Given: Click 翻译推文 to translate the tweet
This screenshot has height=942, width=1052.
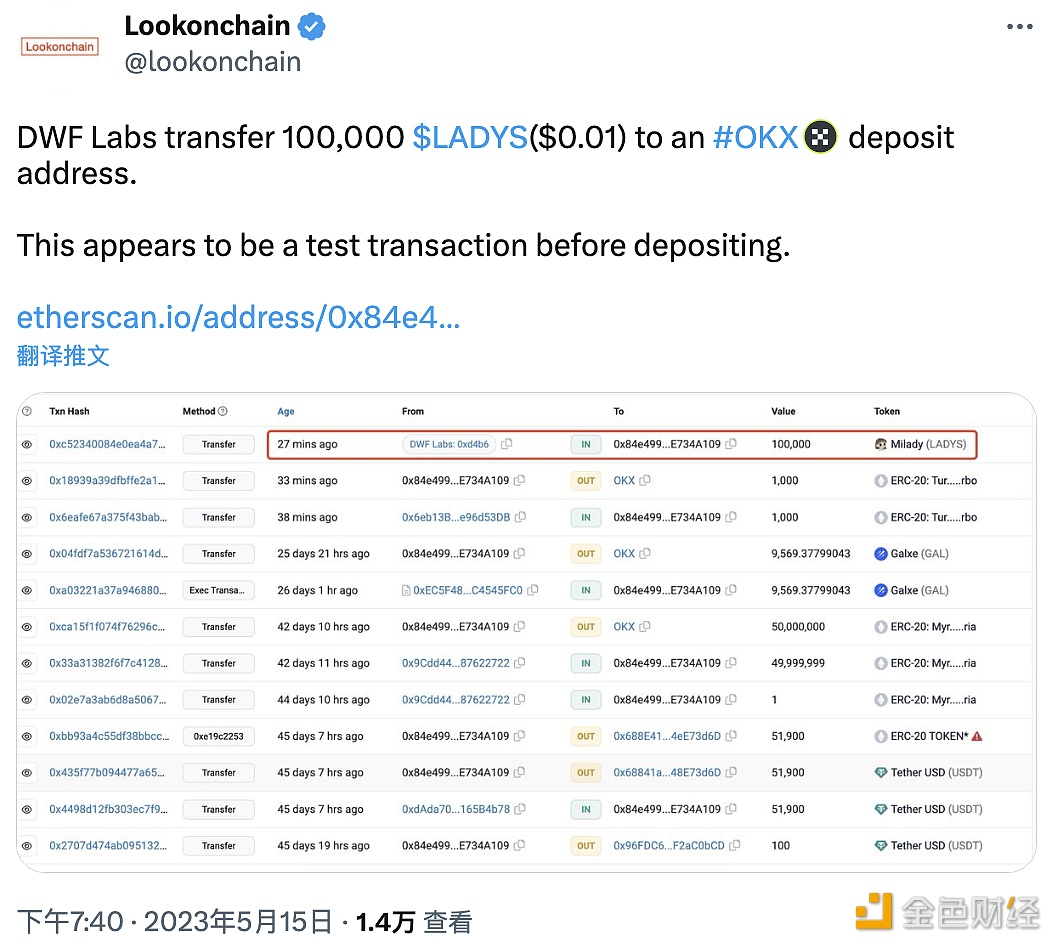Looking at the screenshot, I should click(x=63, y=356).
